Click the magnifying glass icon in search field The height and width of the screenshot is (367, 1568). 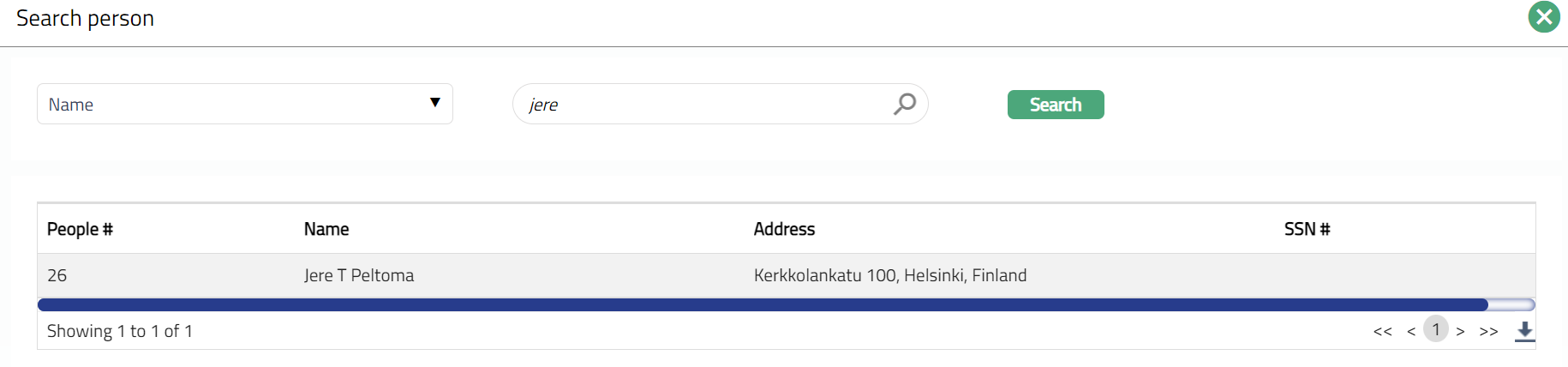tap(905, 104)
